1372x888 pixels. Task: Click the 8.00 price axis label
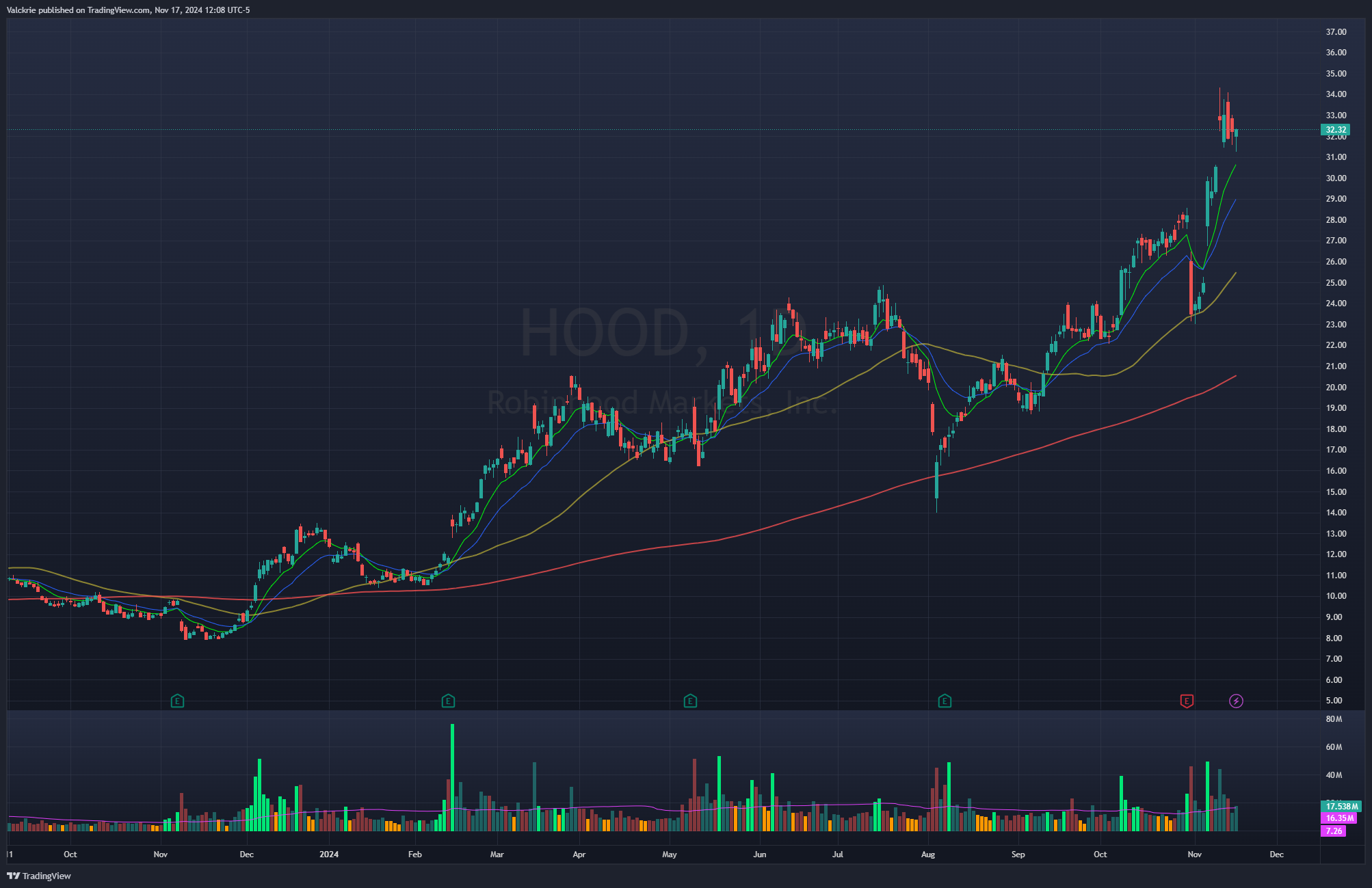tap(1334, 638)
